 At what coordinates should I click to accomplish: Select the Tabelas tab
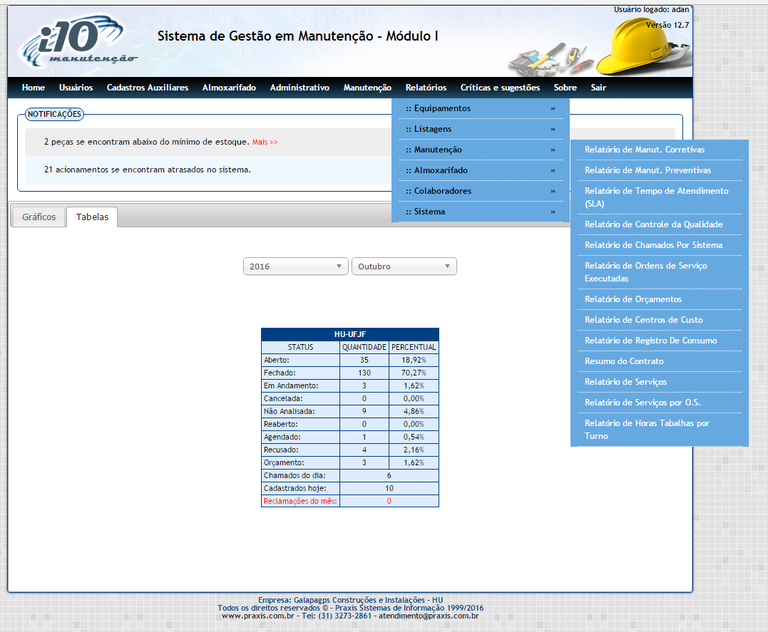[x=92, y=217]
